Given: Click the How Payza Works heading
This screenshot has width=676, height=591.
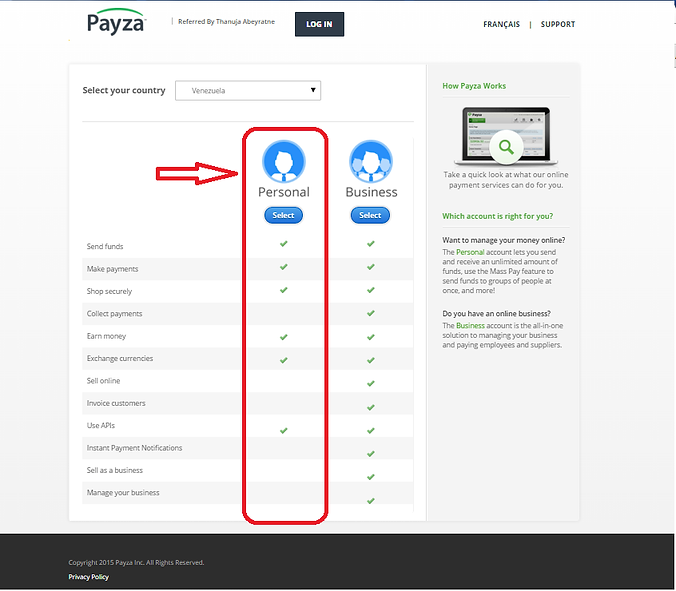Looking at the screenshot, I should pos(474,86).
